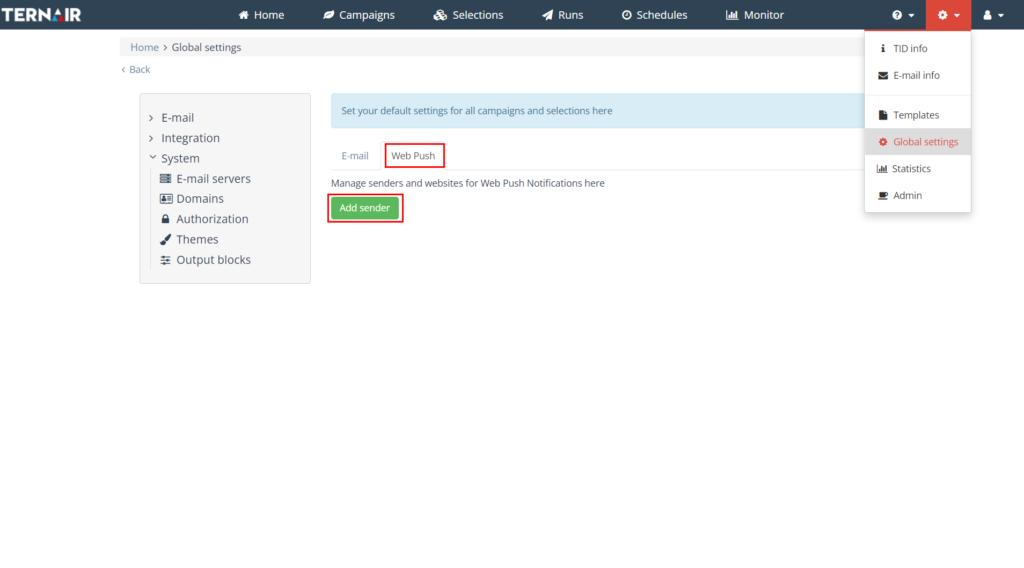This screenshot has width=1024, height=568.
Task: Click the Schedules clock icon
Action: [x=626, y=15]
